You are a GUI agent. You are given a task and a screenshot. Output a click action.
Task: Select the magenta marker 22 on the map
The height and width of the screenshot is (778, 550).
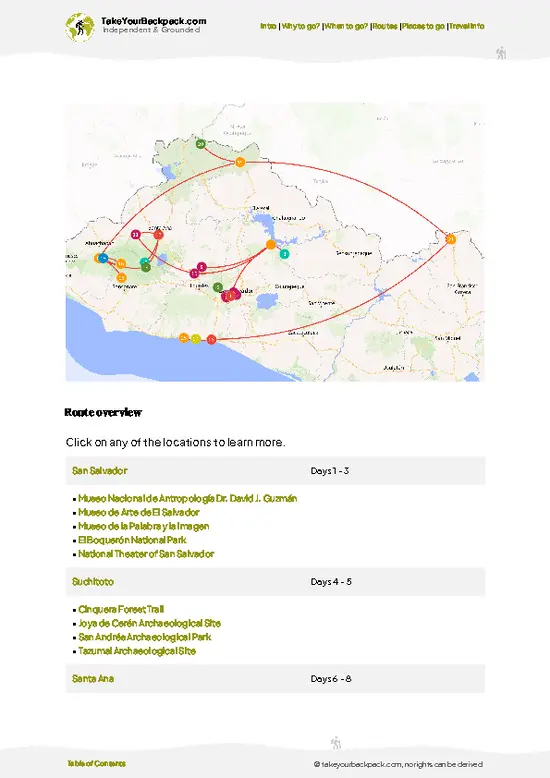click(x=136, y=234)
